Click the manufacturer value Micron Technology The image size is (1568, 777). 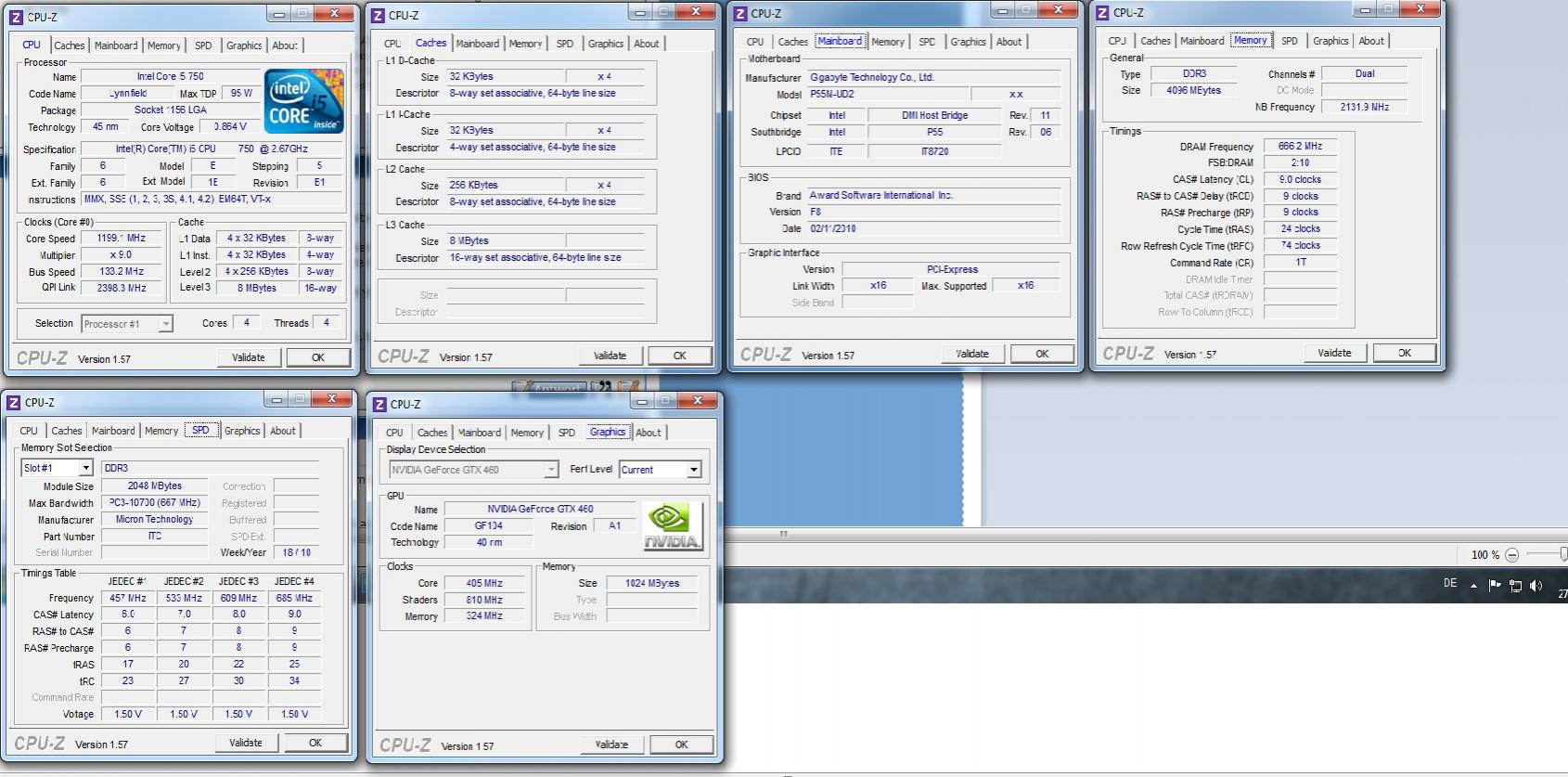pyautogui.click(x=154, y=520)
